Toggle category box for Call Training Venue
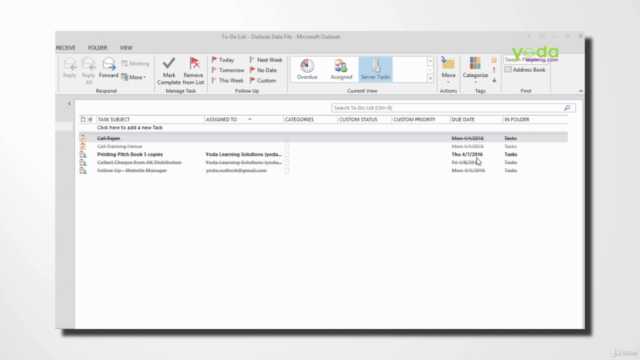The height and width of the screenshot is (360, 640). (287, 146)
